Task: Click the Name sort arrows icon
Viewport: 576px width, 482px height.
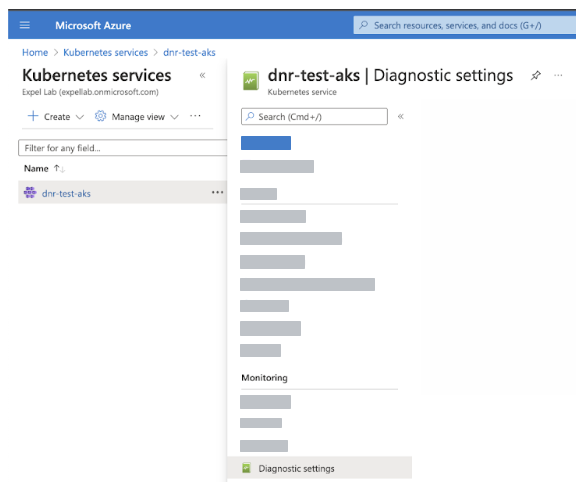Action: [59, 169]
